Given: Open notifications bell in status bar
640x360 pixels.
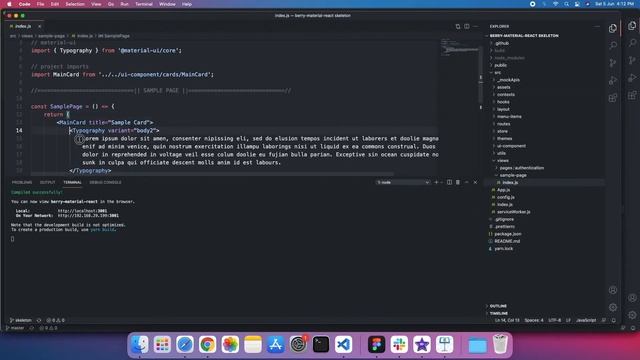Looking at the screenshot, I should coord(613,320).
